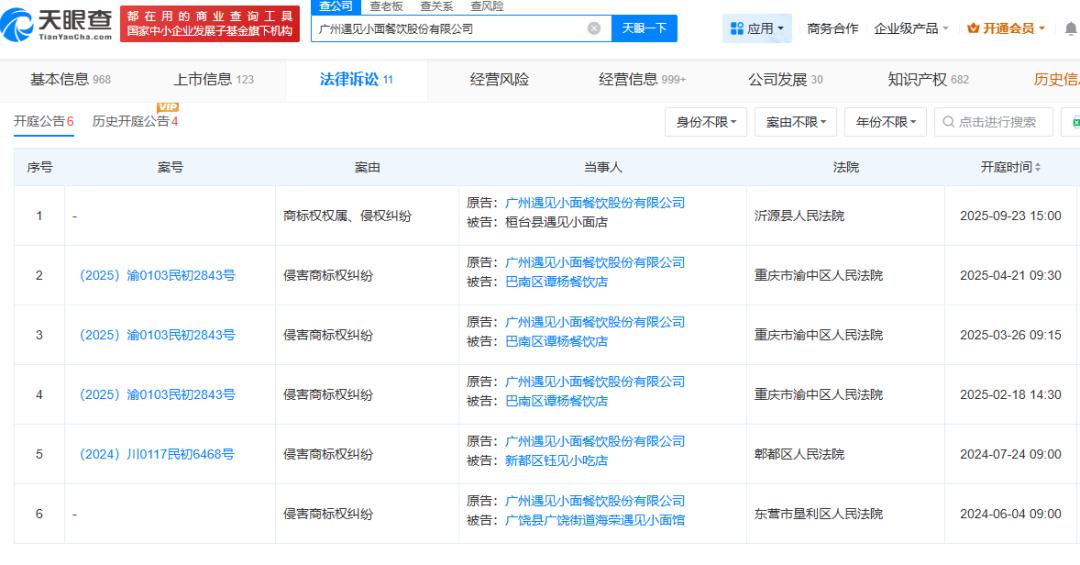The width and height of the screenshot is (1080, 565).
Task: Click the 天眼一下 search button
Action: [644, 28]
